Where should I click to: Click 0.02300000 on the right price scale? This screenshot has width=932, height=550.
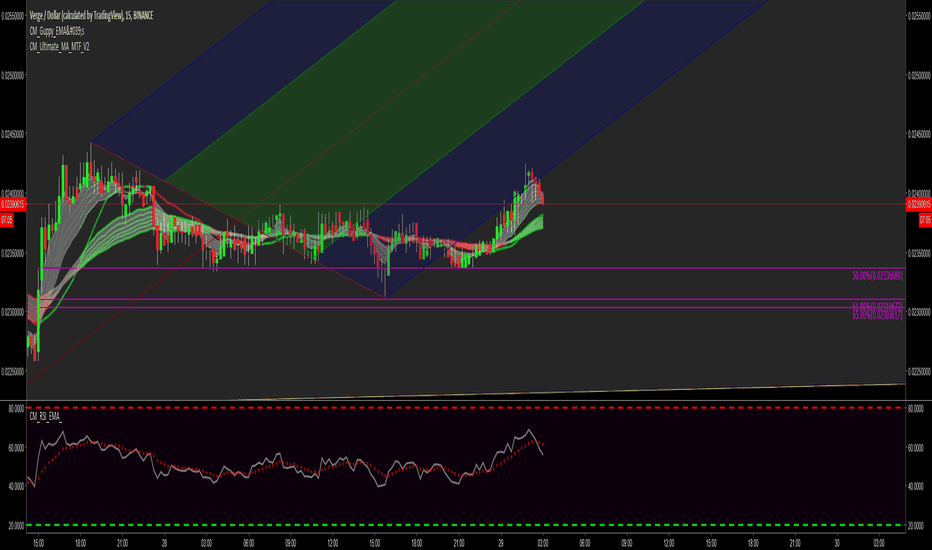920,312
